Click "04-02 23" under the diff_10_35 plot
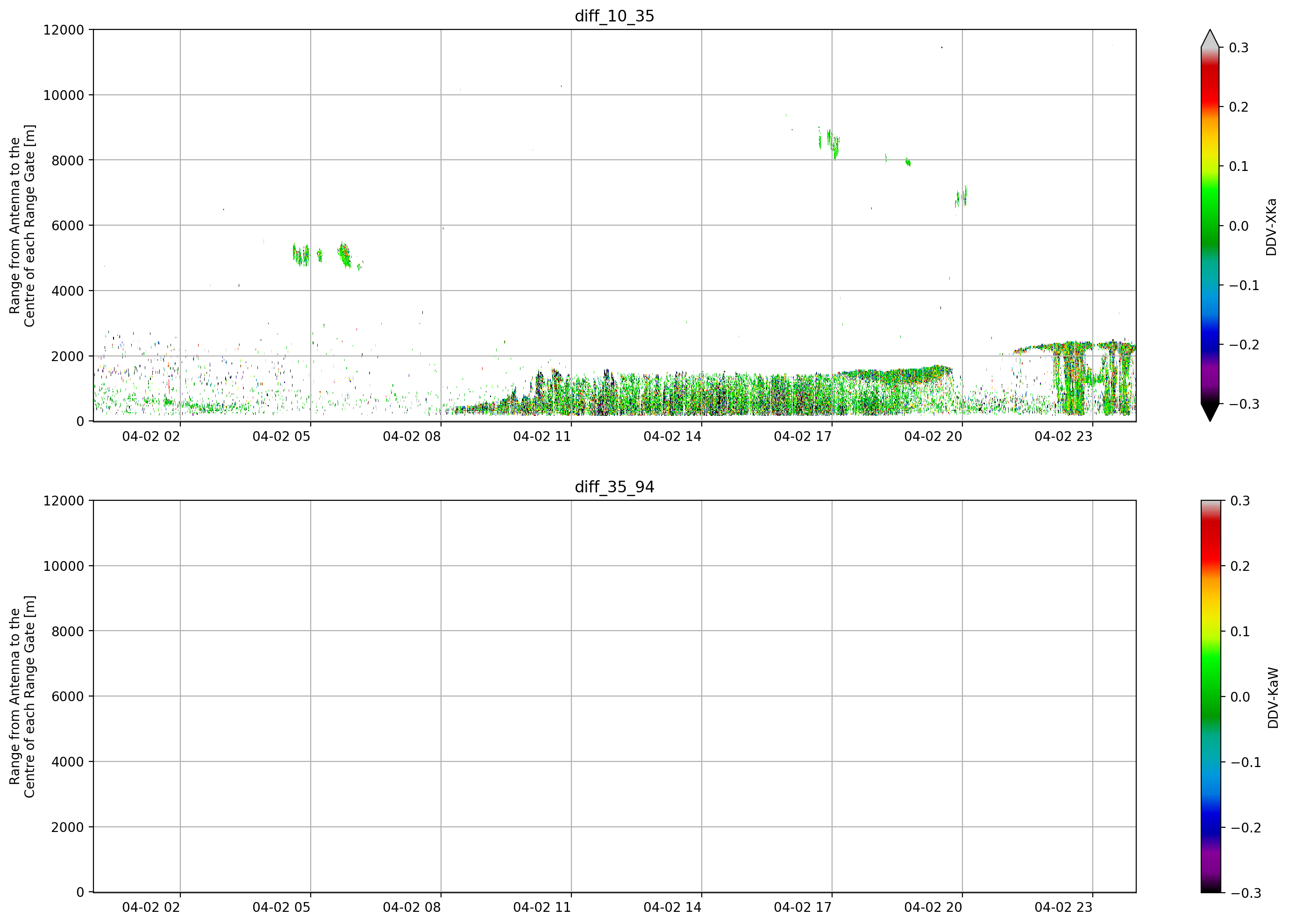The height and width of the screenshot is (924, 1289). [x=1063, y=436]
